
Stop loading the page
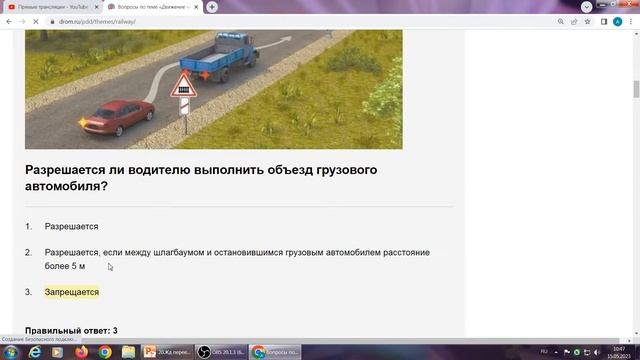36,22
